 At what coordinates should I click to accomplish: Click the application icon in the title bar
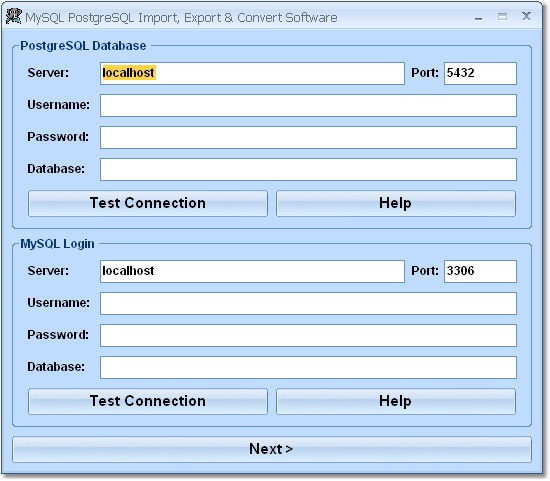point(14,17)
